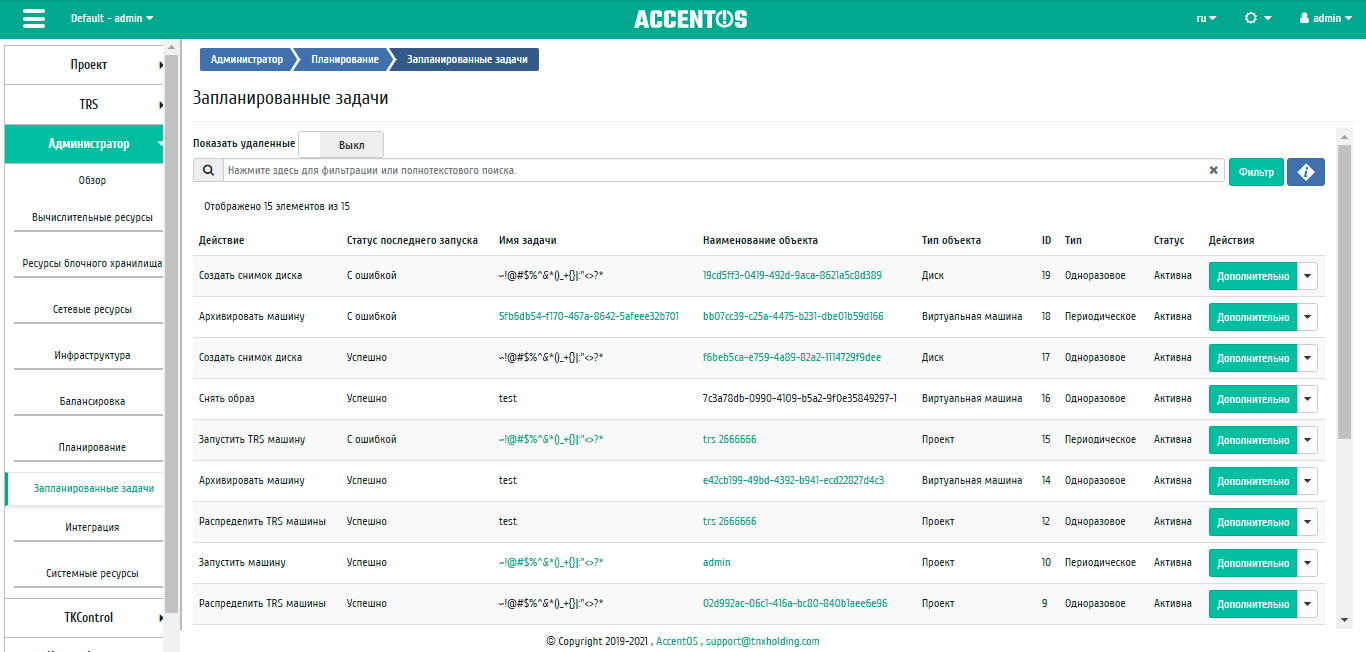Open object link trs 2666666 for ID 15
This screenshot has width=1366, height=652.
pyautogui.click(x=729, y=439)
